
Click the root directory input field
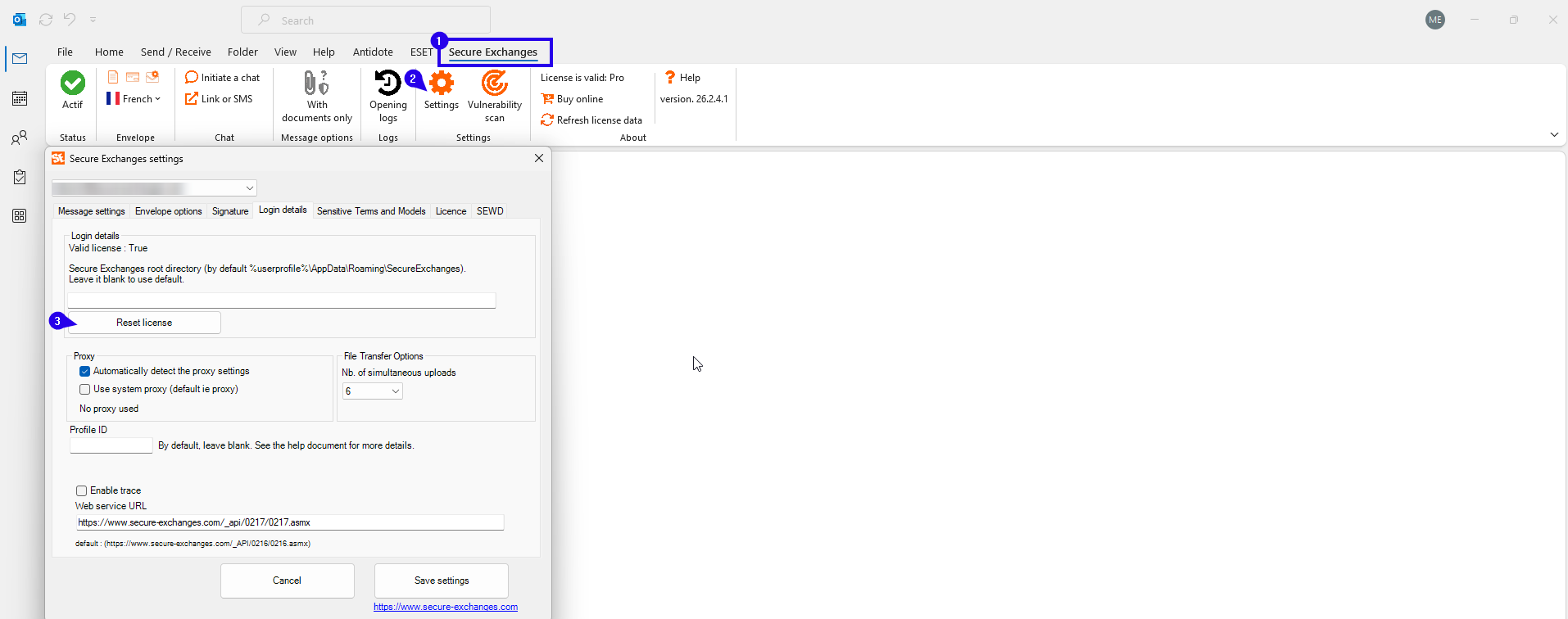(282, 300)
